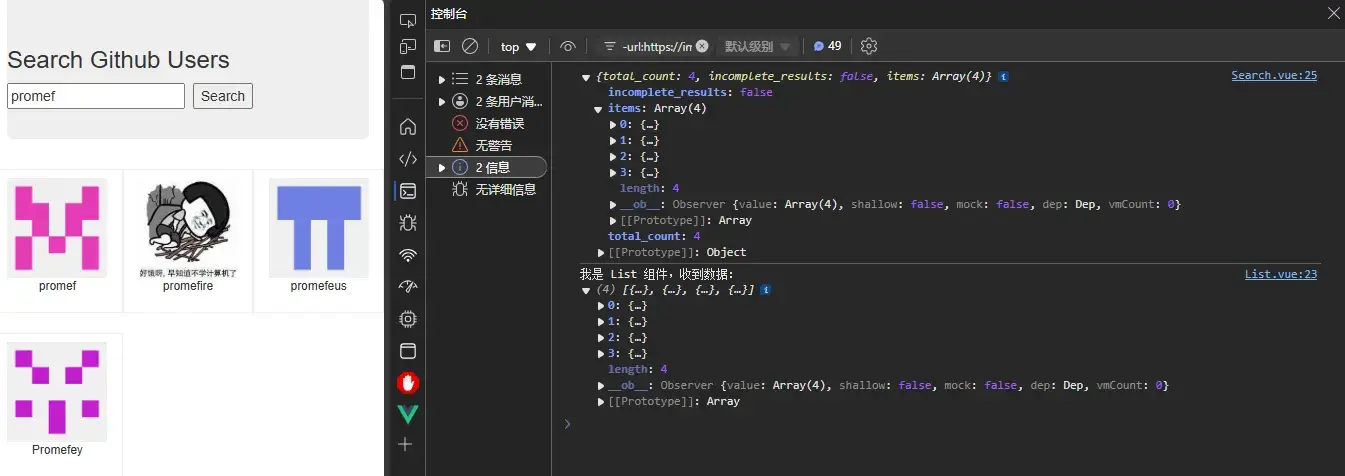
Task: Open the Sources bug icon in activity bar
Action: point(407,223)
